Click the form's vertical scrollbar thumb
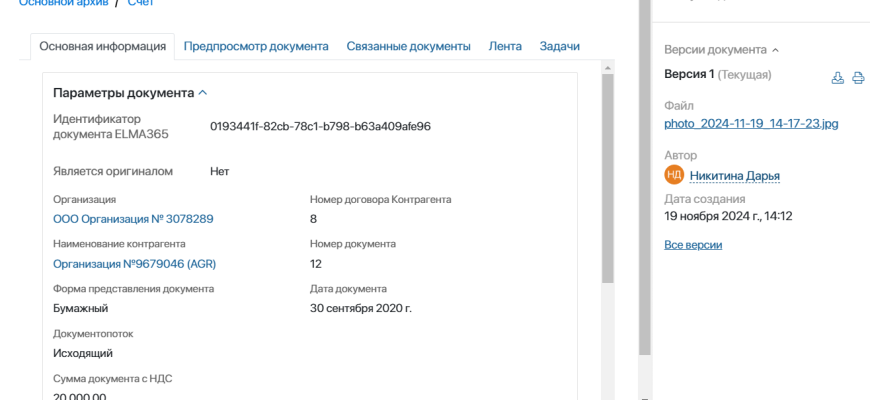Viewport: 870px width, 400px height. coord(606,180)
